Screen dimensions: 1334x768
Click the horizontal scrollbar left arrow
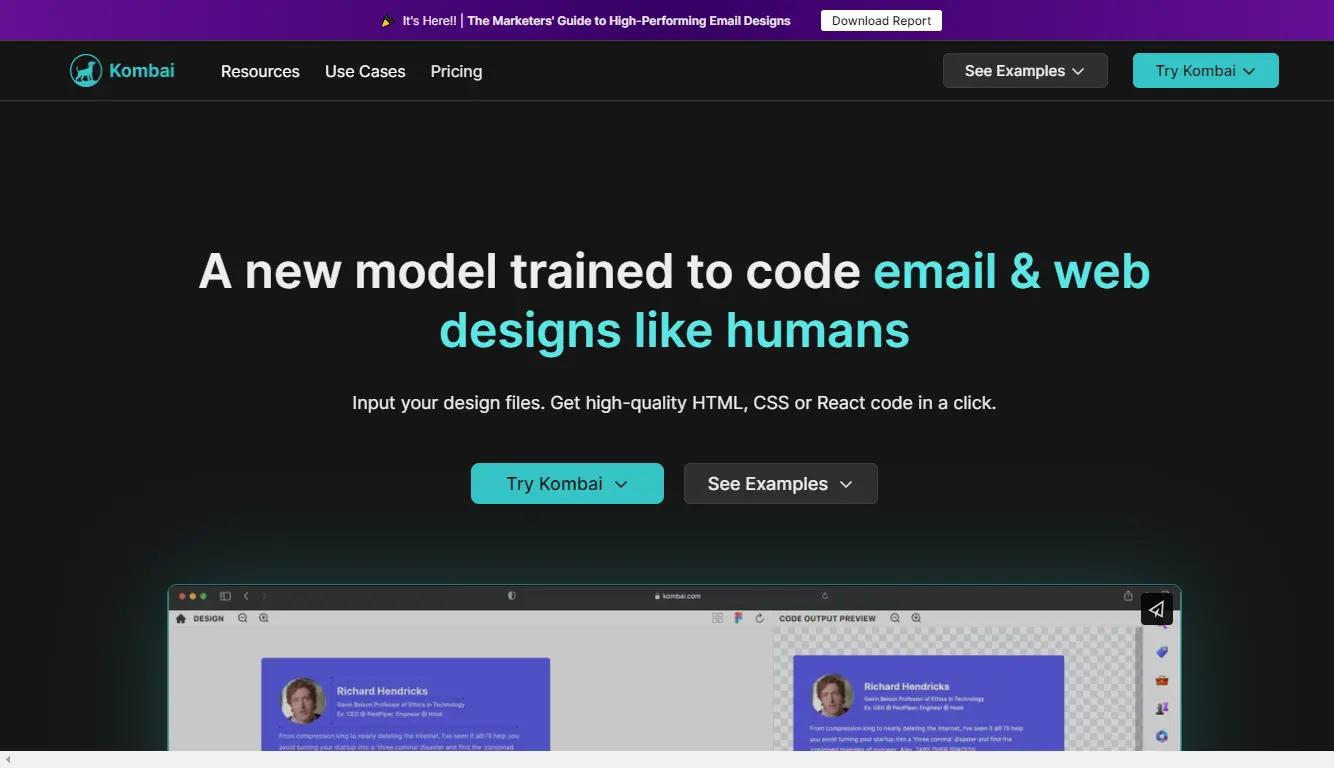coord(7,760)
